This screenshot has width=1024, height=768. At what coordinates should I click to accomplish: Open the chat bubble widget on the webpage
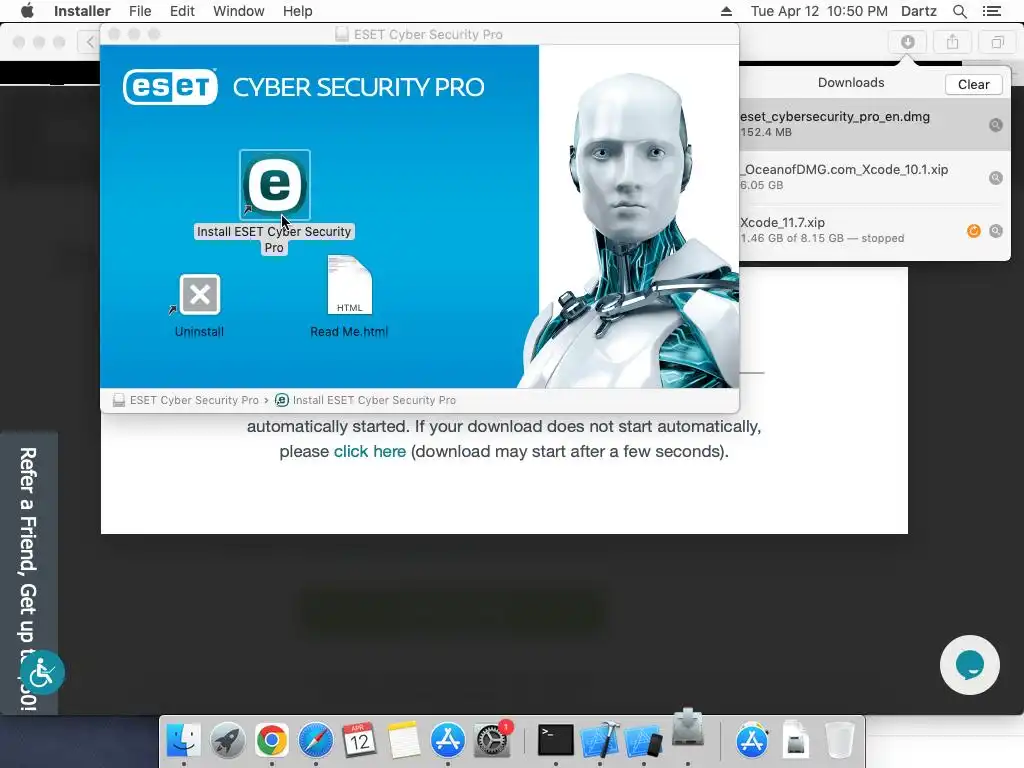pyautogui.click(x=970, y=665)
